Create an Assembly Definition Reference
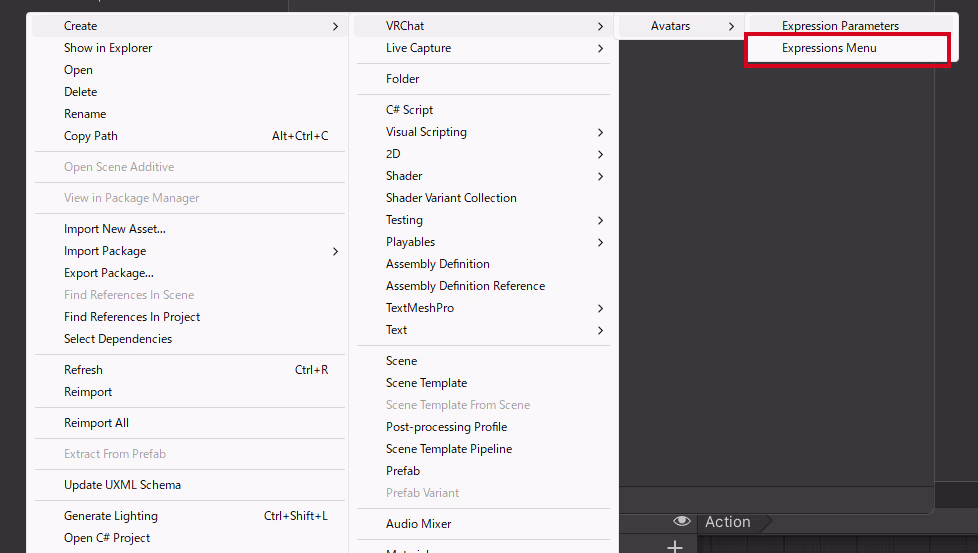The width and height of the screenshot is (978, 553). [483, 286]
